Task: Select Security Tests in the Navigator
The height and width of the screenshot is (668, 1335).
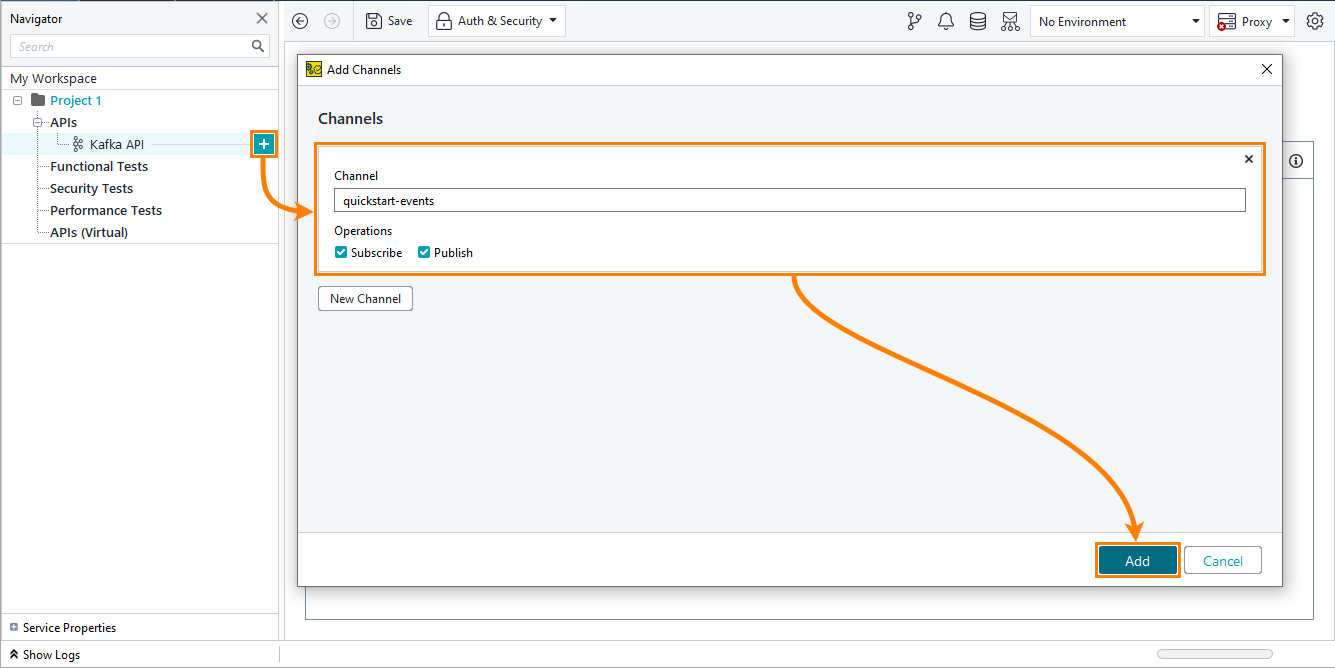Action: point(89,188)
